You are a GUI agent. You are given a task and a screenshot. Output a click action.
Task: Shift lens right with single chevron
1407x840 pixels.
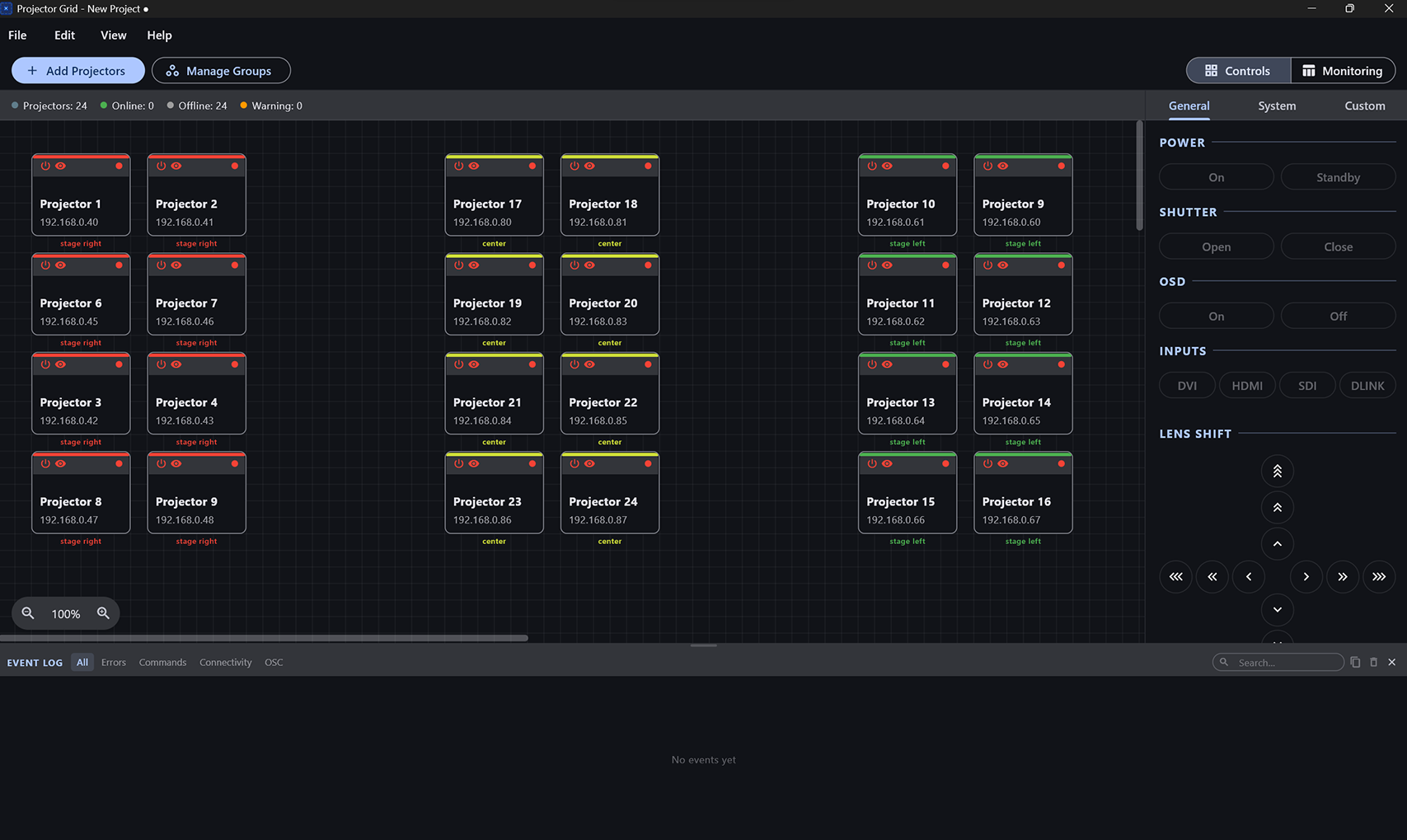pyautogui.click(x=1306, y=576)
